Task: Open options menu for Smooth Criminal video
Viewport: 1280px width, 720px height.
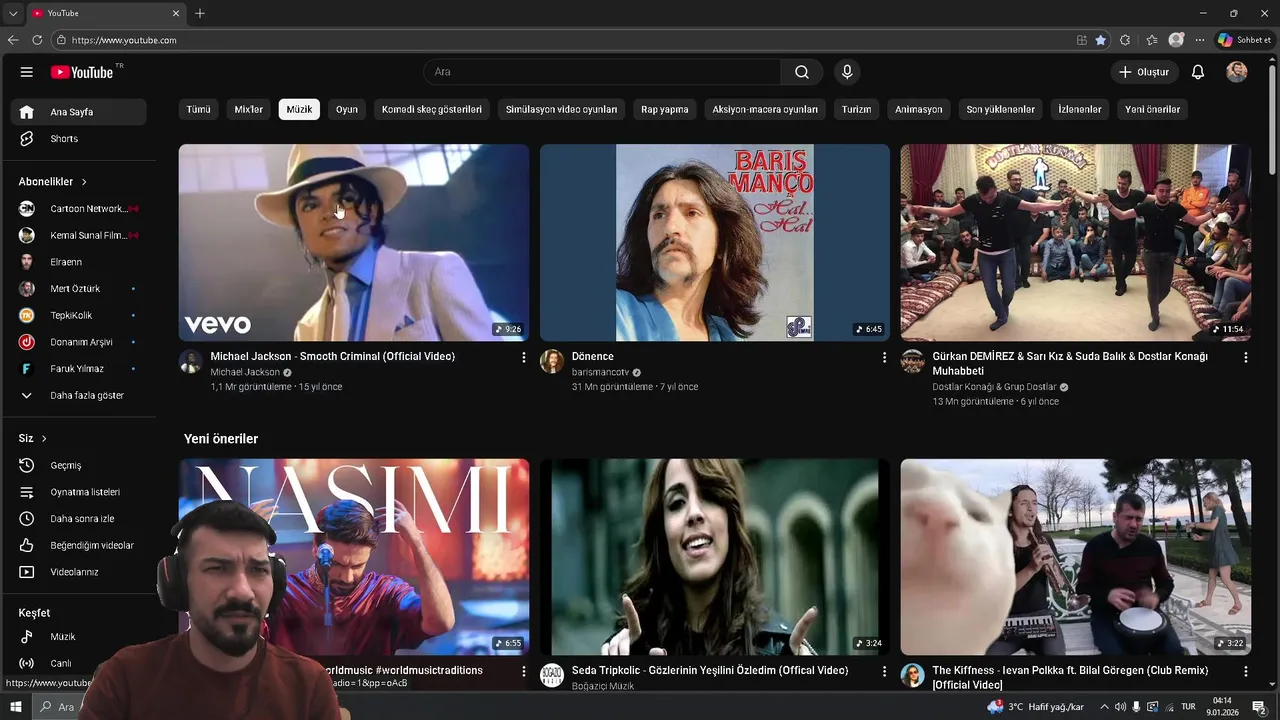Action: pyautogui.click(x=523, y=357)
